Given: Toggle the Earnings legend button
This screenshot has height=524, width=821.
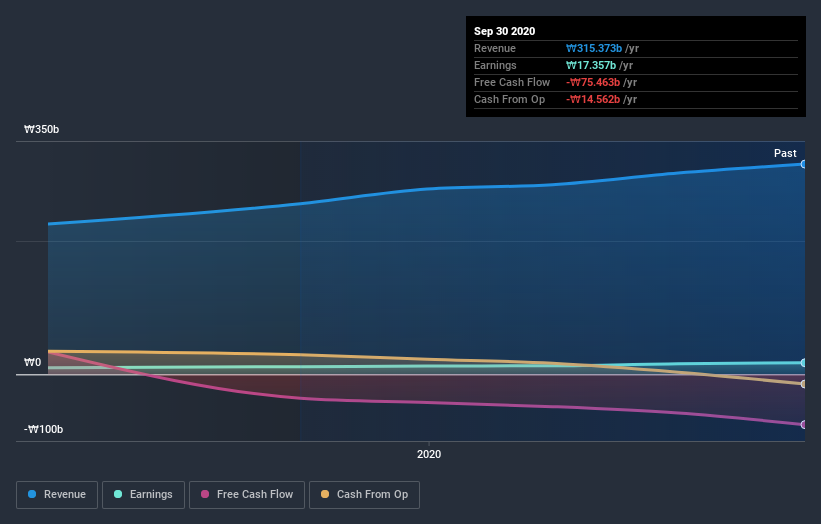Looking at the screenshot, I should coord(143,495).
